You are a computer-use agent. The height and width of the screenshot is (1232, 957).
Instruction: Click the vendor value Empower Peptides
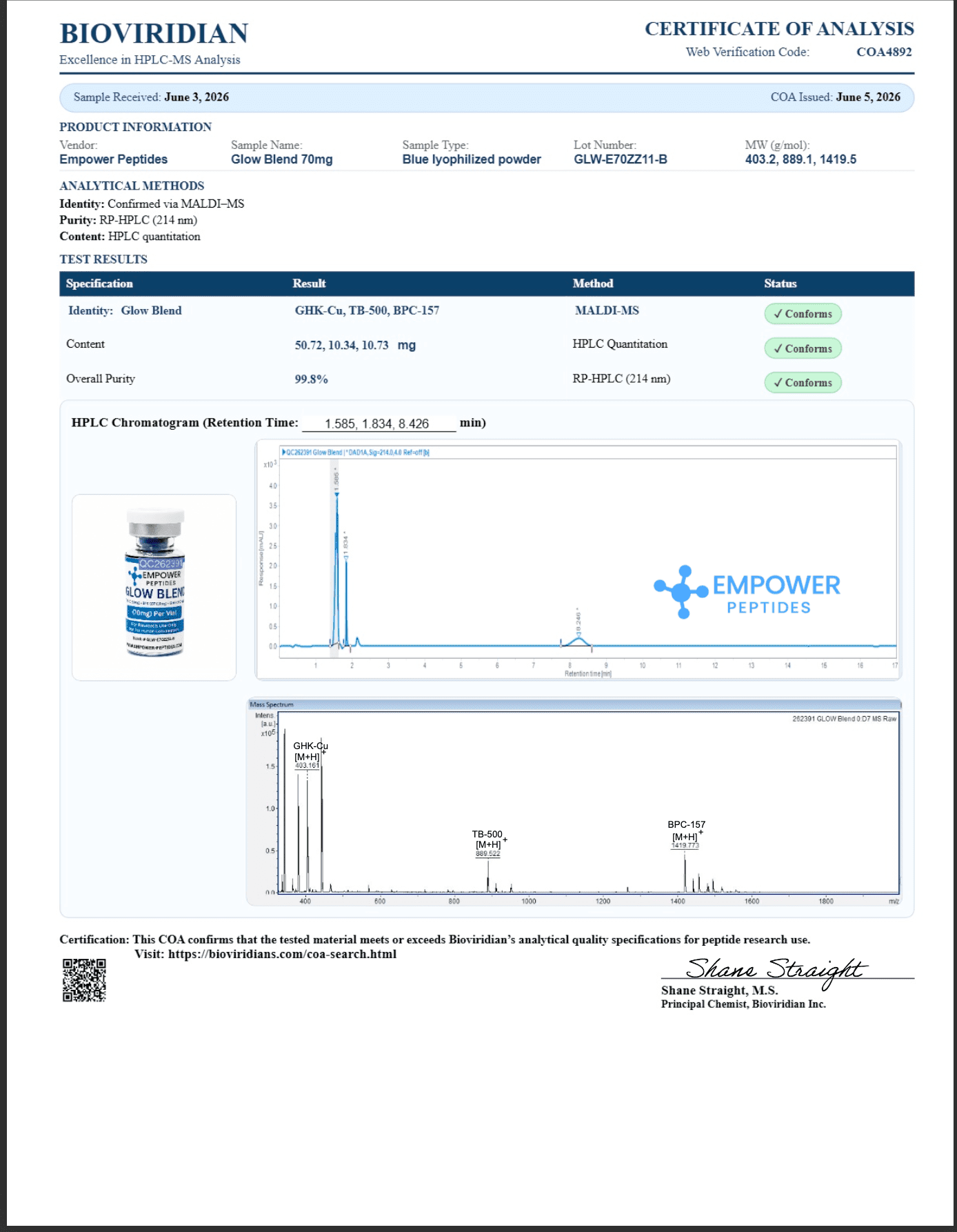point(114,159)
